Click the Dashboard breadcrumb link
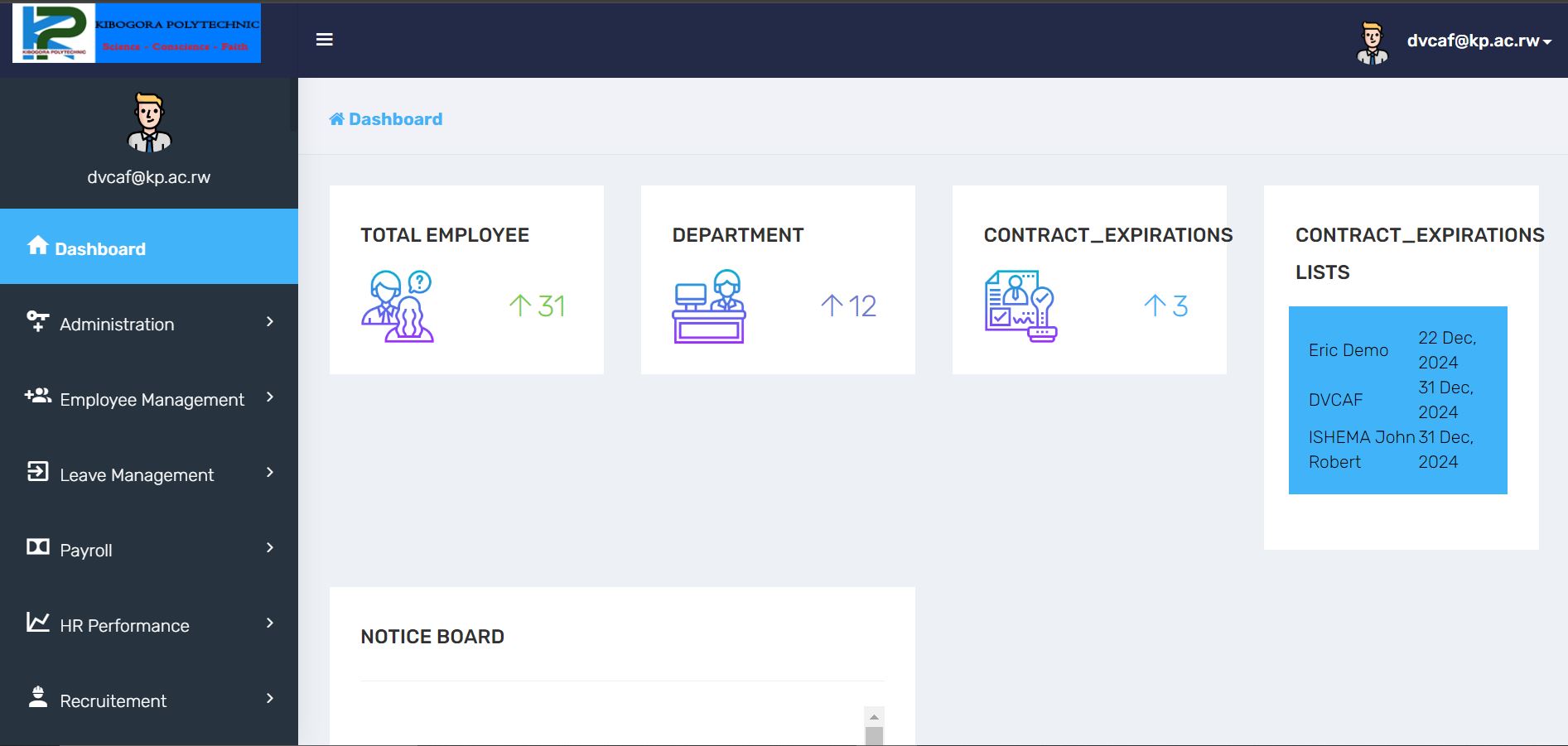 (395, 119)
